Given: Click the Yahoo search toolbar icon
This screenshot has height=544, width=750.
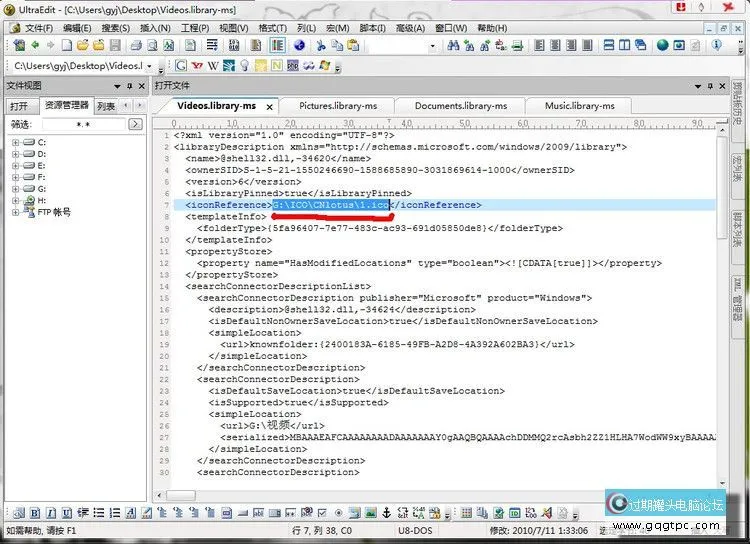Looking at the screenshot, I should (198, 65).
